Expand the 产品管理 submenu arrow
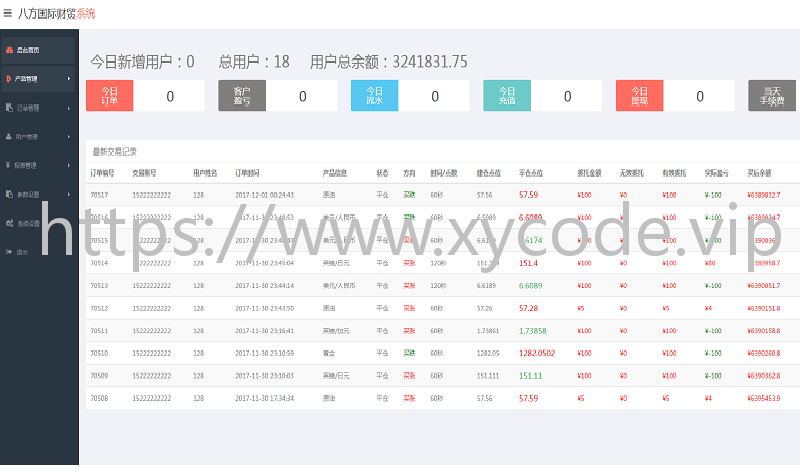Image resolution: width=800 pixels, height=475 pixels. [x=69, y=79]
